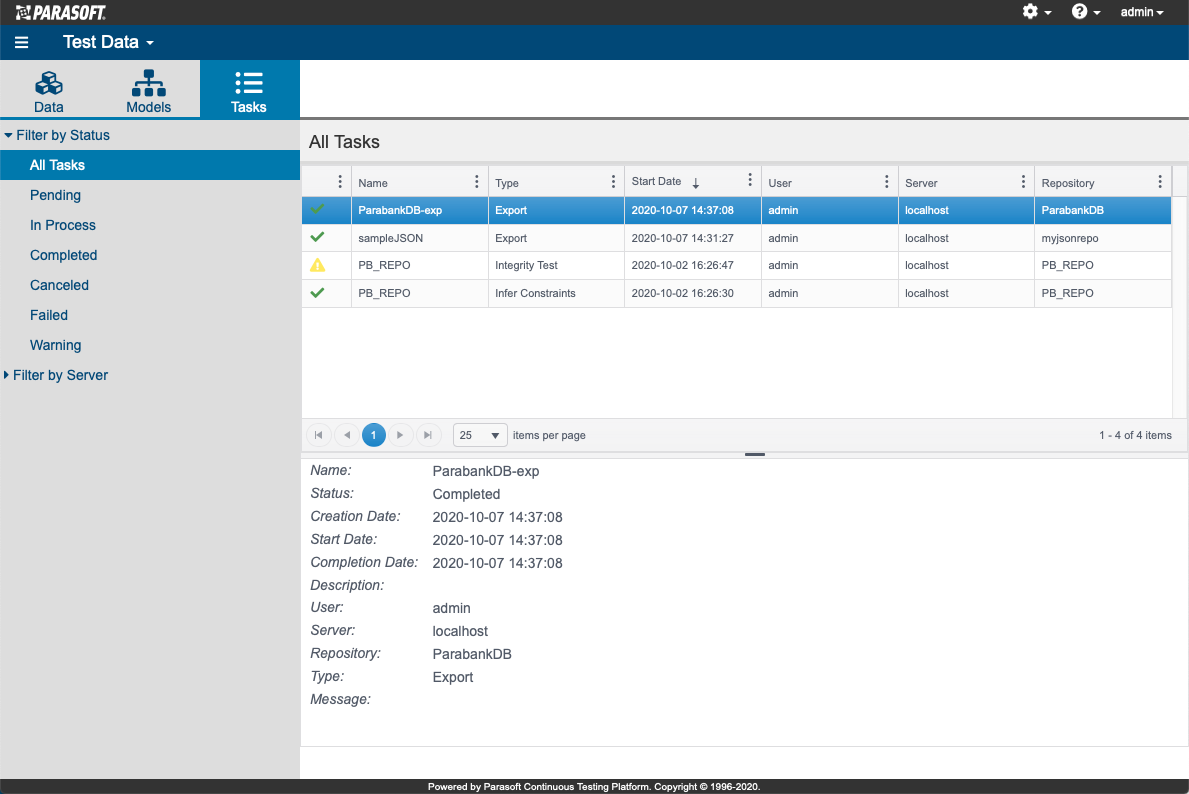The image size is (1189, 794).
Task: Collapse the Filter by Status section
Action: pyautogui.click(x=57, y=135)
